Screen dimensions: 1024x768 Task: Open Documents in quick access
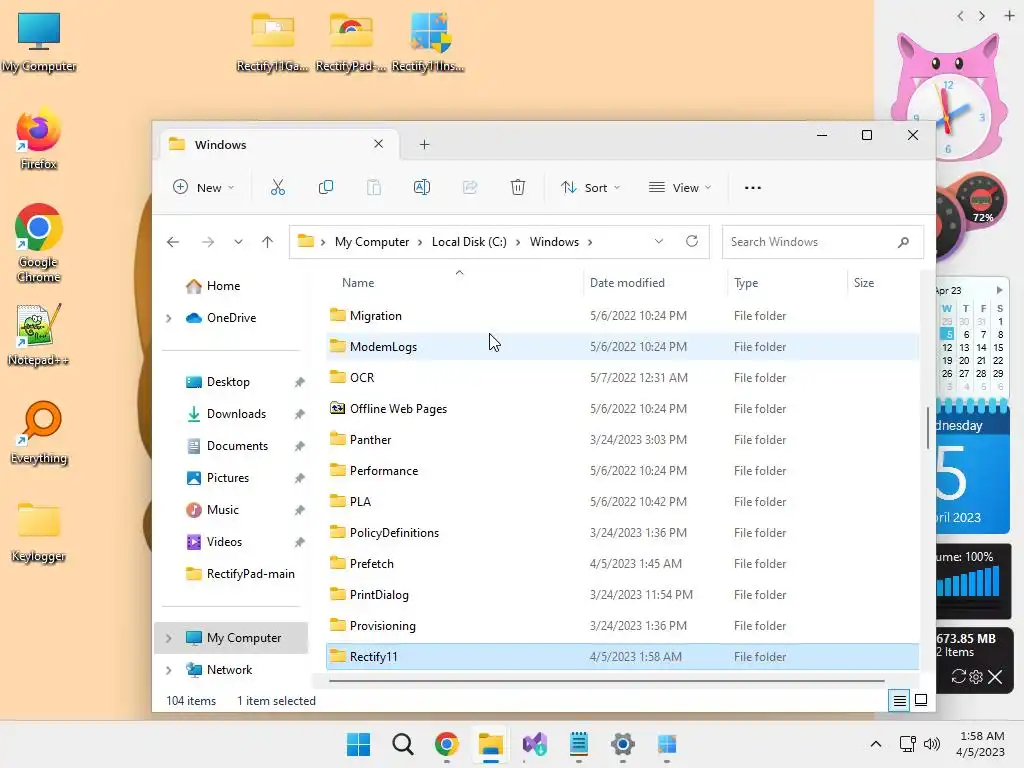(x=237, y=446)
